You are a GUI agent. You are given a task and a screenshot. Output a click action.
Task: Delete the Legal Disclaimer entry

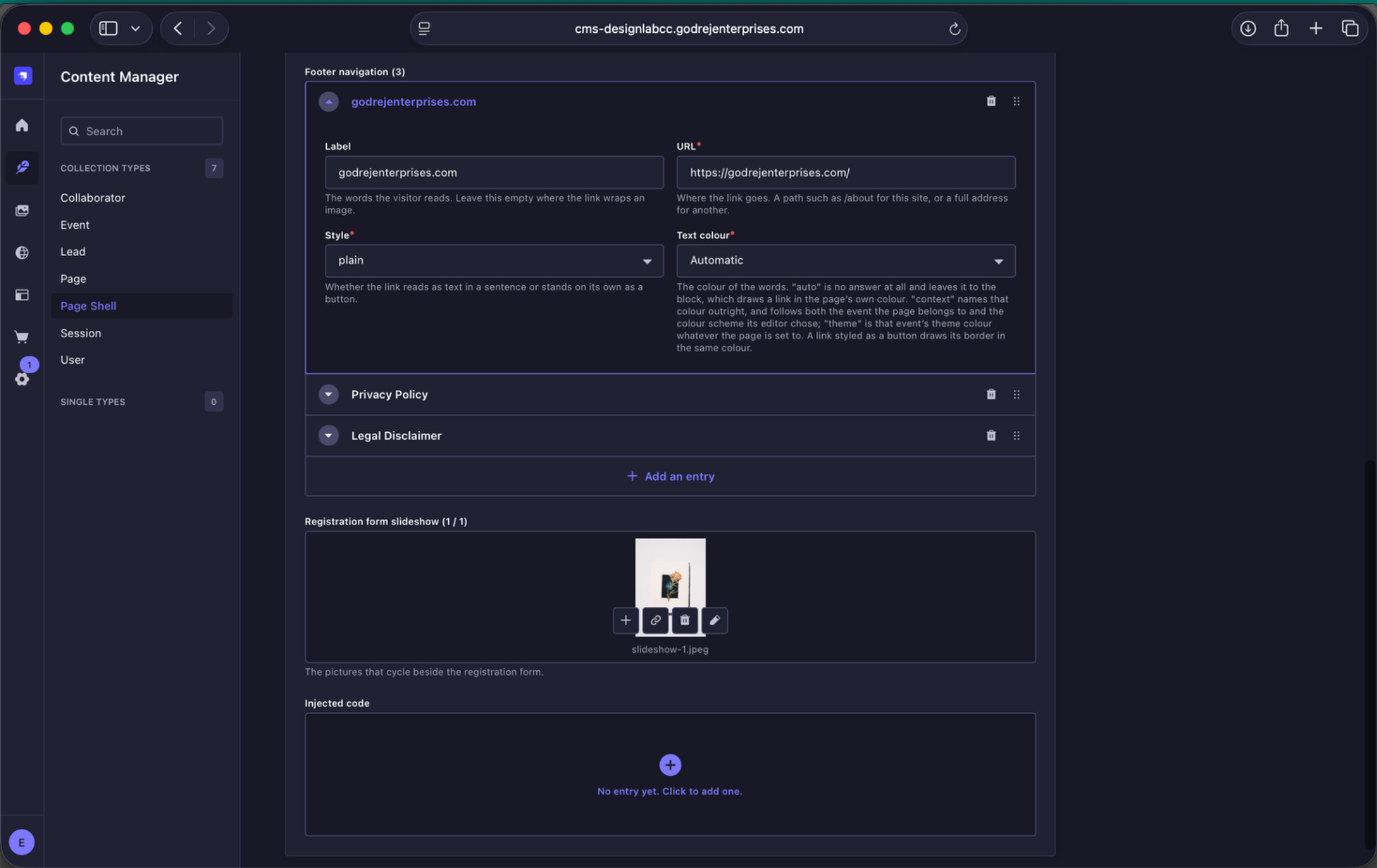tap(991, 435)
